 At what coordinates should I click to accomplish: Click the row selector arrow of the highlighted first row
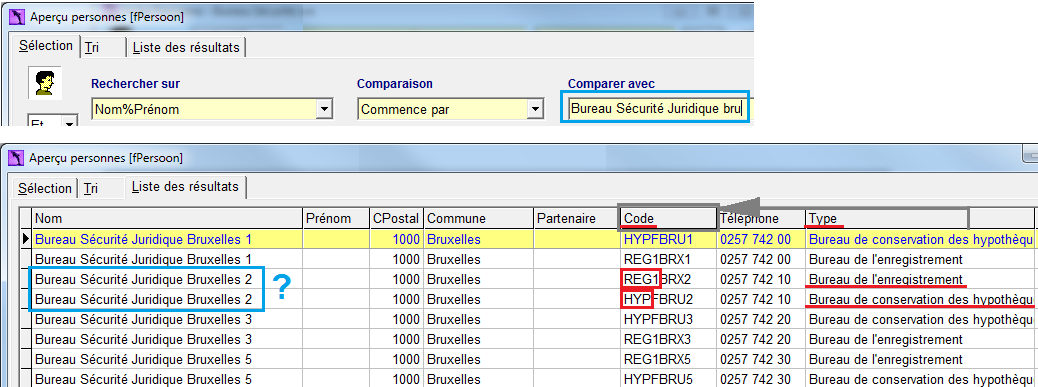(25, 239)
